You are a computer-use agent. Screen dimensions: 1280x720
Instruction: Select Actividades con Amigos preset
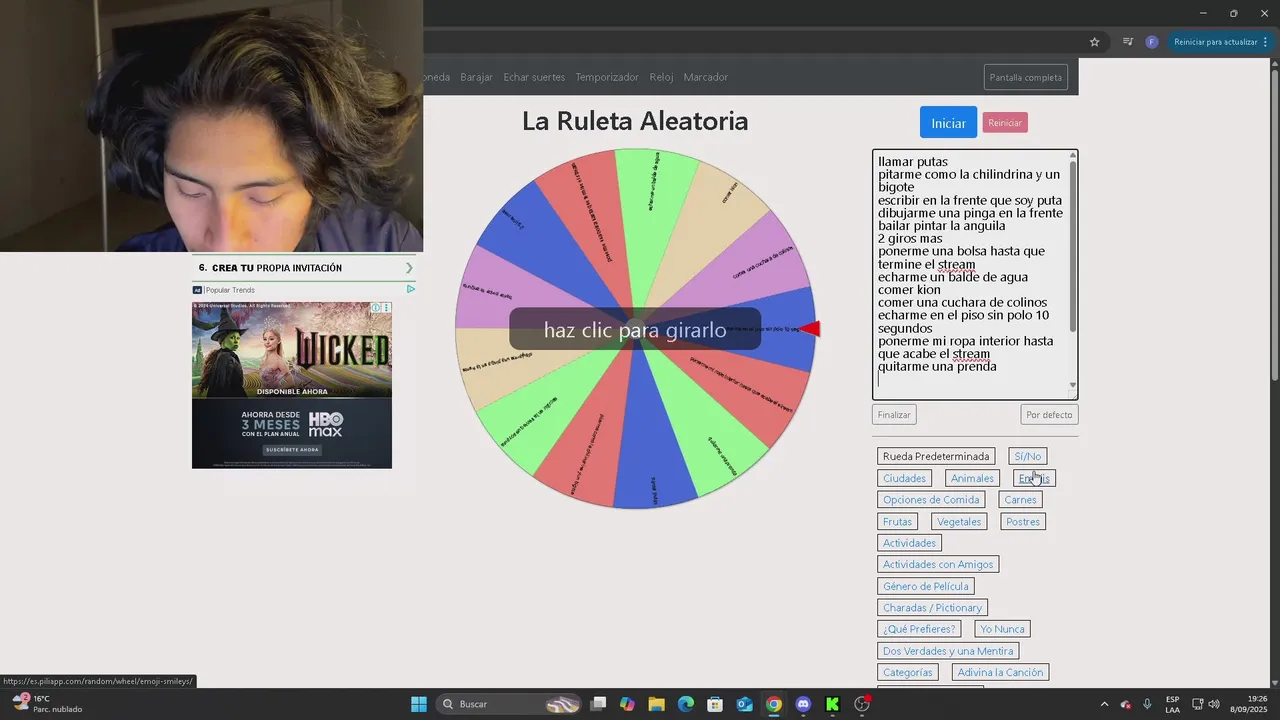(x=938, y=565)
